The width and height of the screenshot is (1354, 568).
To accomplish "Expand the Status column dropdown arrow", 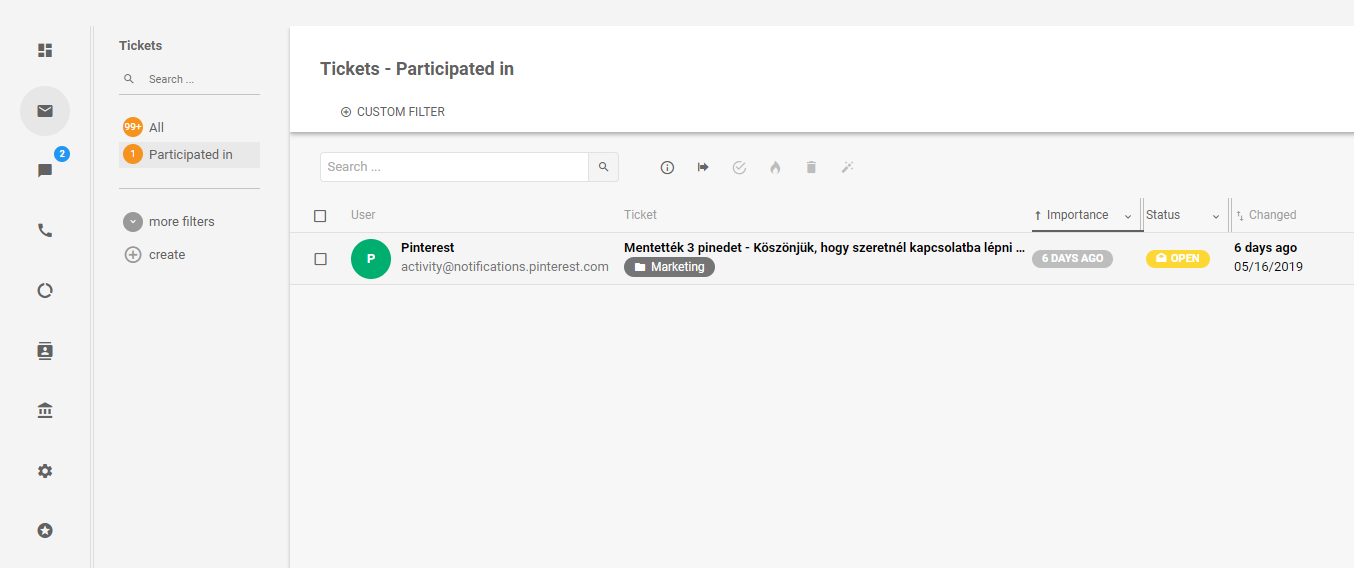I will point(1216,216).
